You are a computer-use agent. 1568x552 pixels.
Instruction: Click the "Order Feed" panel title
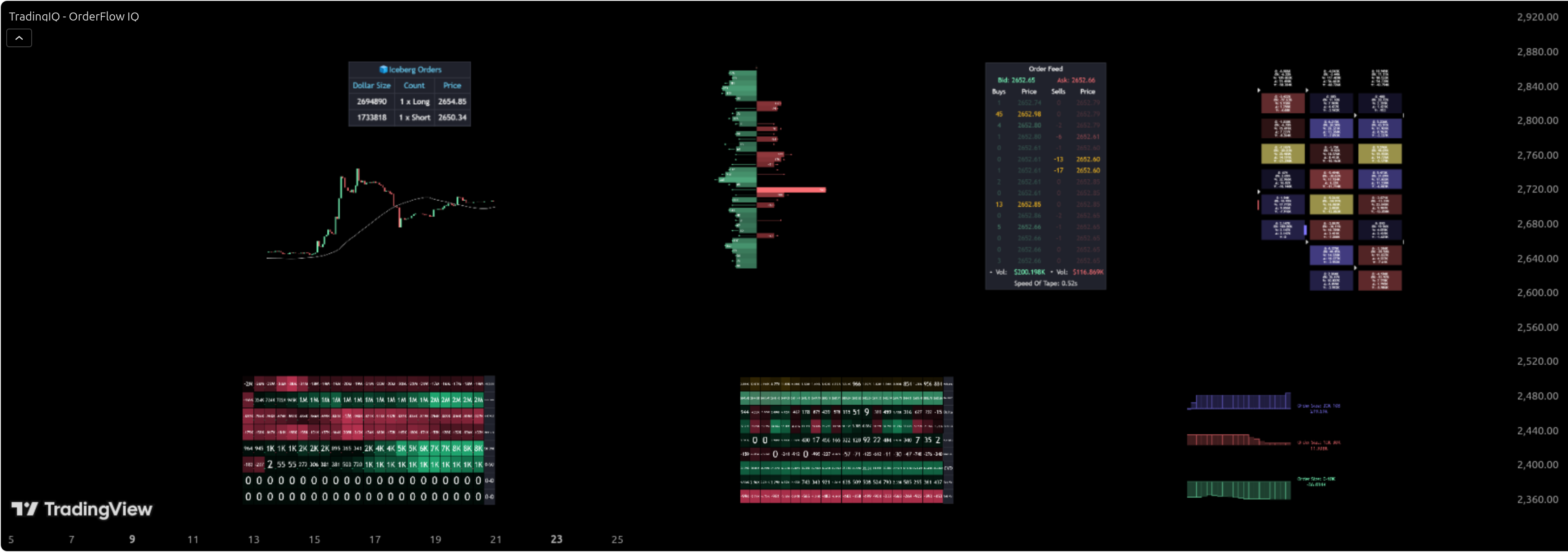[1045, 69]
